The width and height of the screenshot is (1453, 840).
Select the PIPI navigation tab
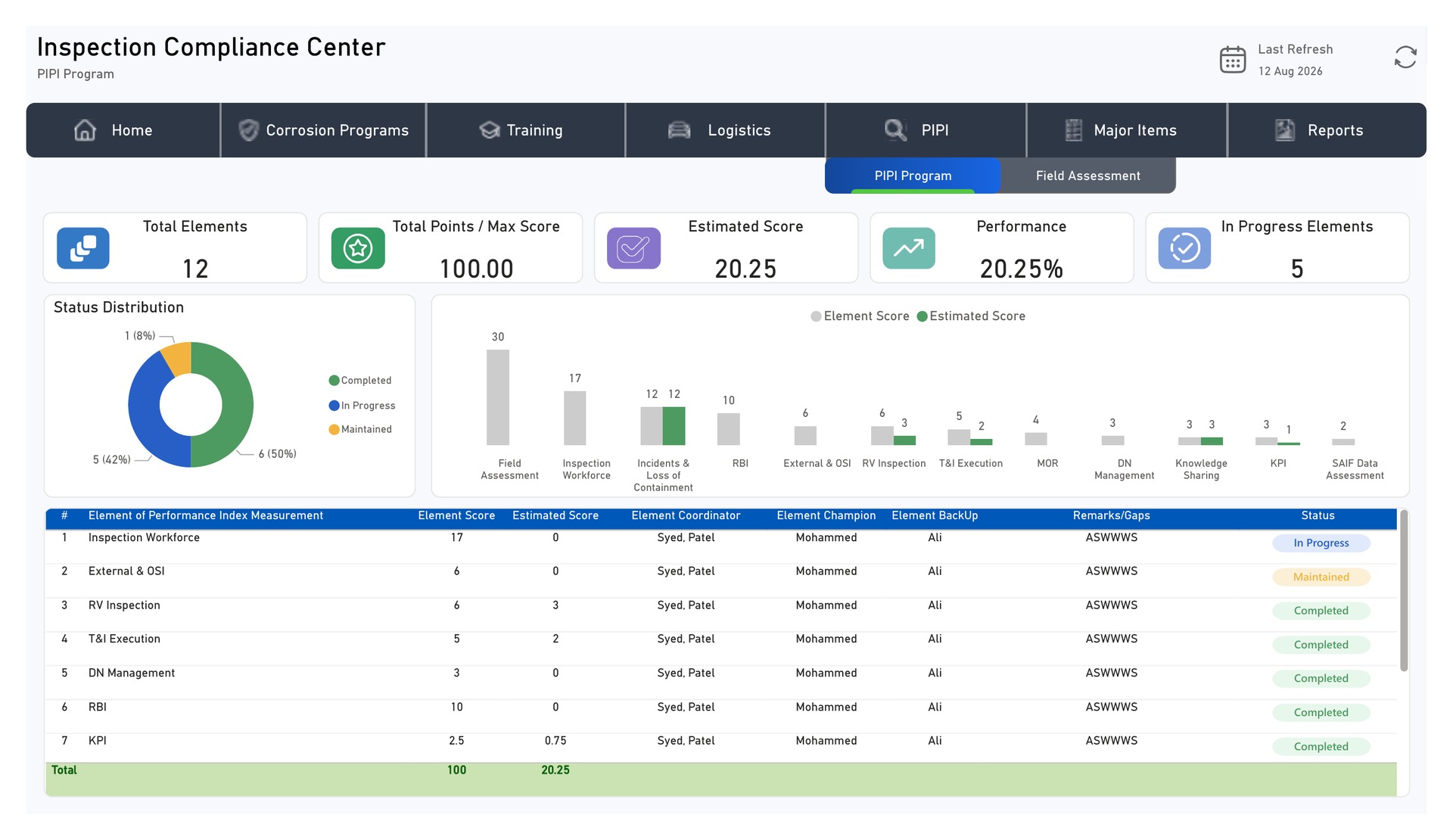(926, 130)
